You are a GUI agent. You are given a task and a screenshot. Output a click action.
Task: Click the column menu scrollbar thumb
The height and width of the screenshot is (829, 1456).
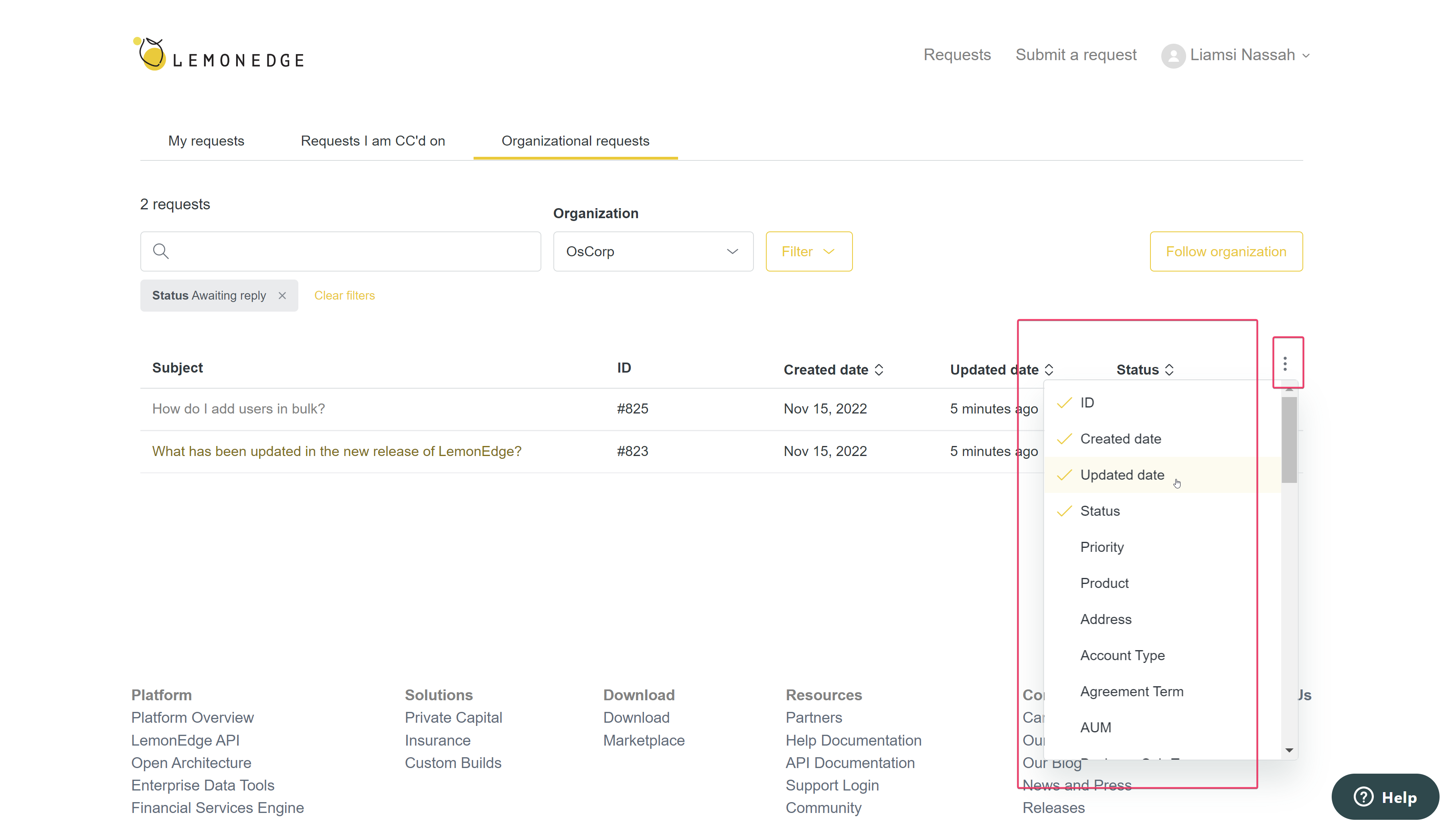pyautogui.click(x=1289, y=440)
